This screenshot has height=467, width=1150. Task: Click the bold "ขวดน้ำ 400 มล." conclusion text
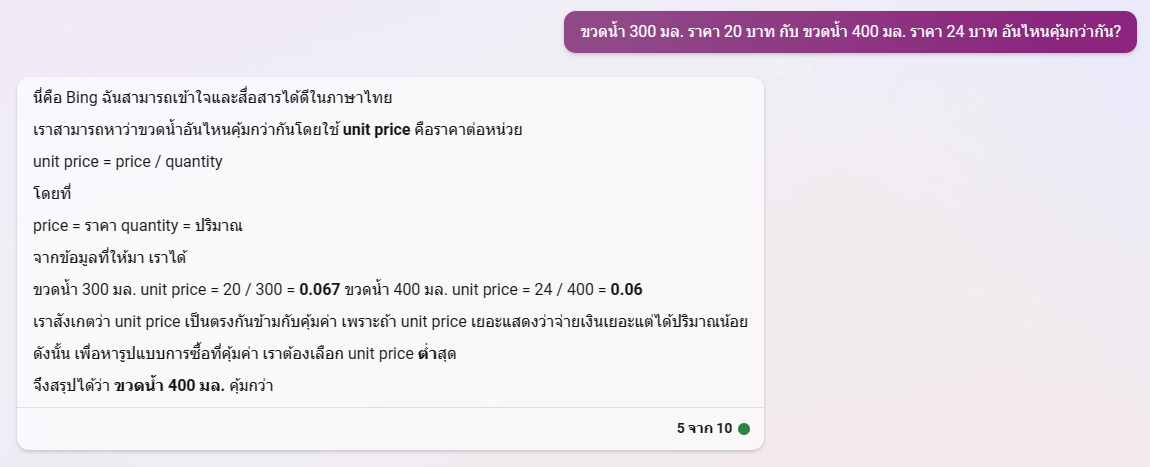click(x=170, y=386)
